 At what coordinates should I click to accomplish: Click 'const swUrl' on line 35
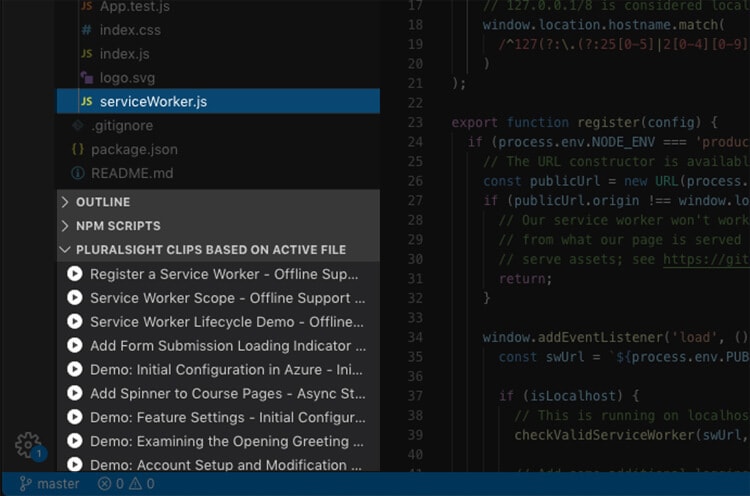click(541, 357)
